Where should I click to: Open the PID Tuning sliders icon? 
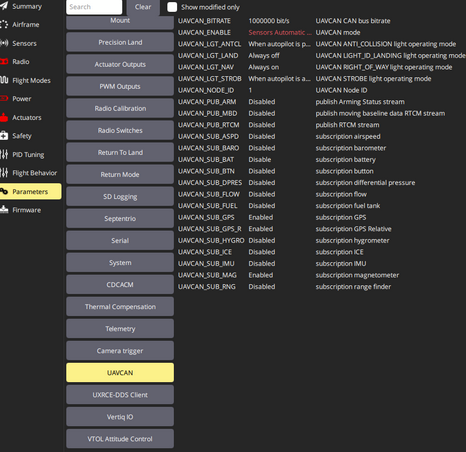point(4,154)
